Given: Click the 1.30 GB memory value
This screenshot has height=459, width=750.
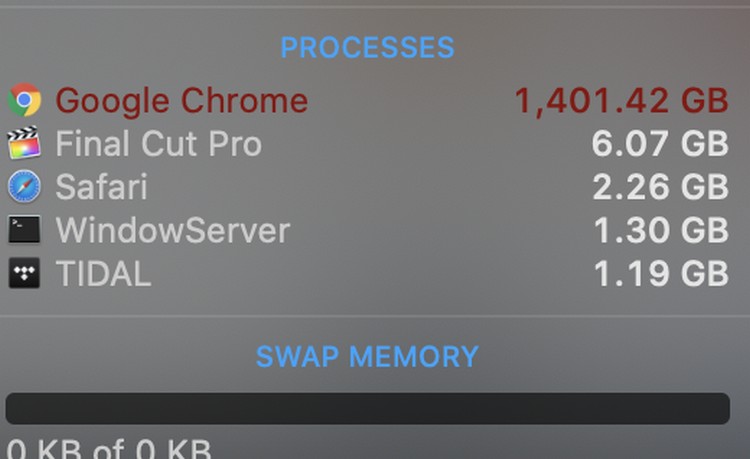Looking at the screenshot, I should point(660,230).
